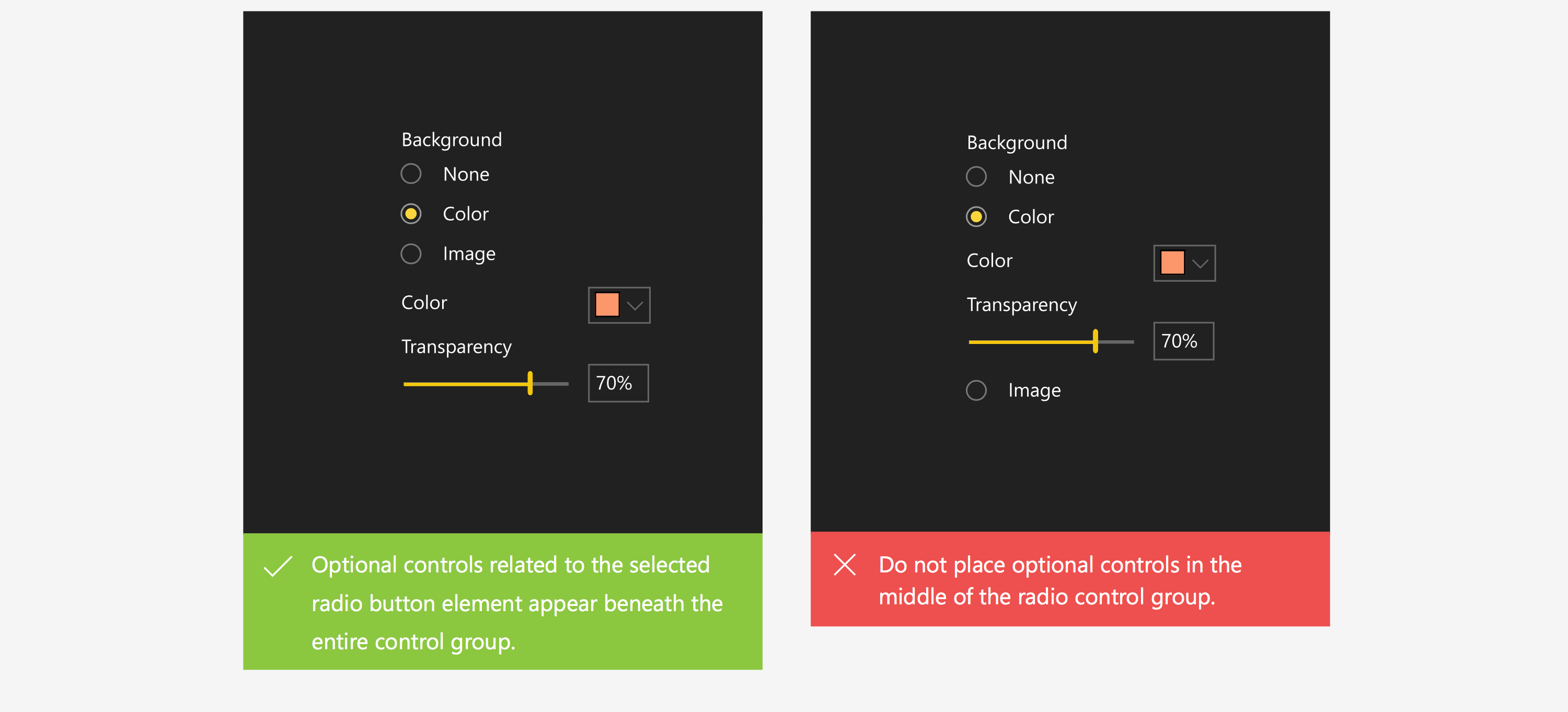Image resolution: width=1568 pixels, height=712 pixels.
Task: Click the gray track end of left transparency slider
Action: pos(551,384)
